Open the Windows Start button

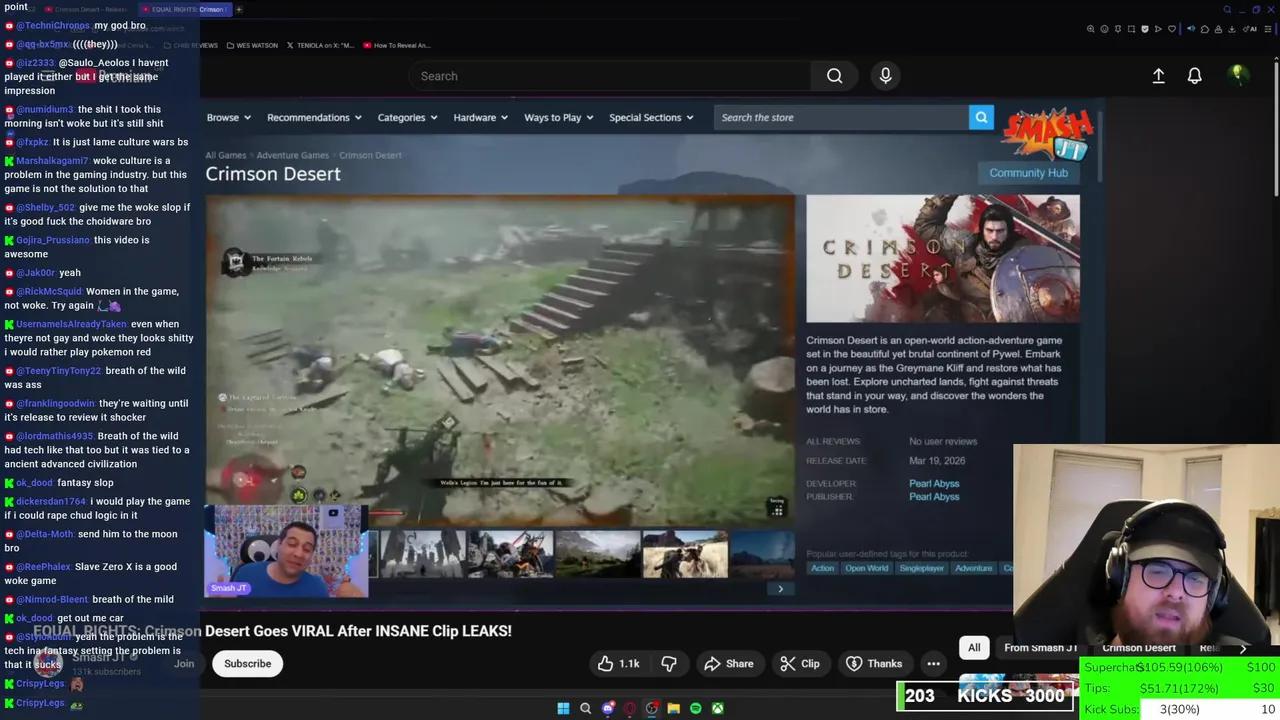click(x=563, y=708)
